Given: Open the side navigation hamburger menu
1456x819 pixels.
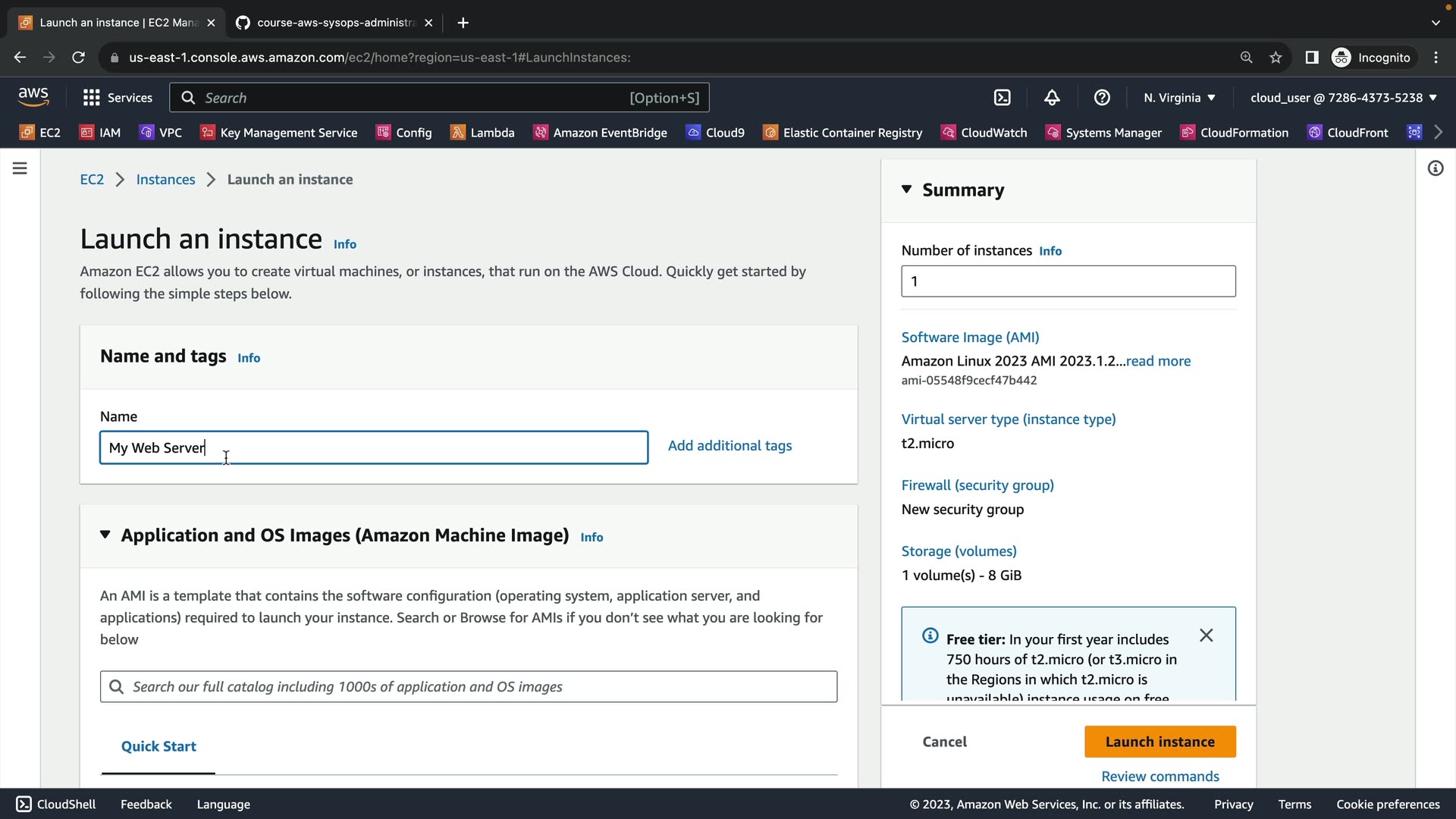Looking at the screenshot, I should (20, 168).
